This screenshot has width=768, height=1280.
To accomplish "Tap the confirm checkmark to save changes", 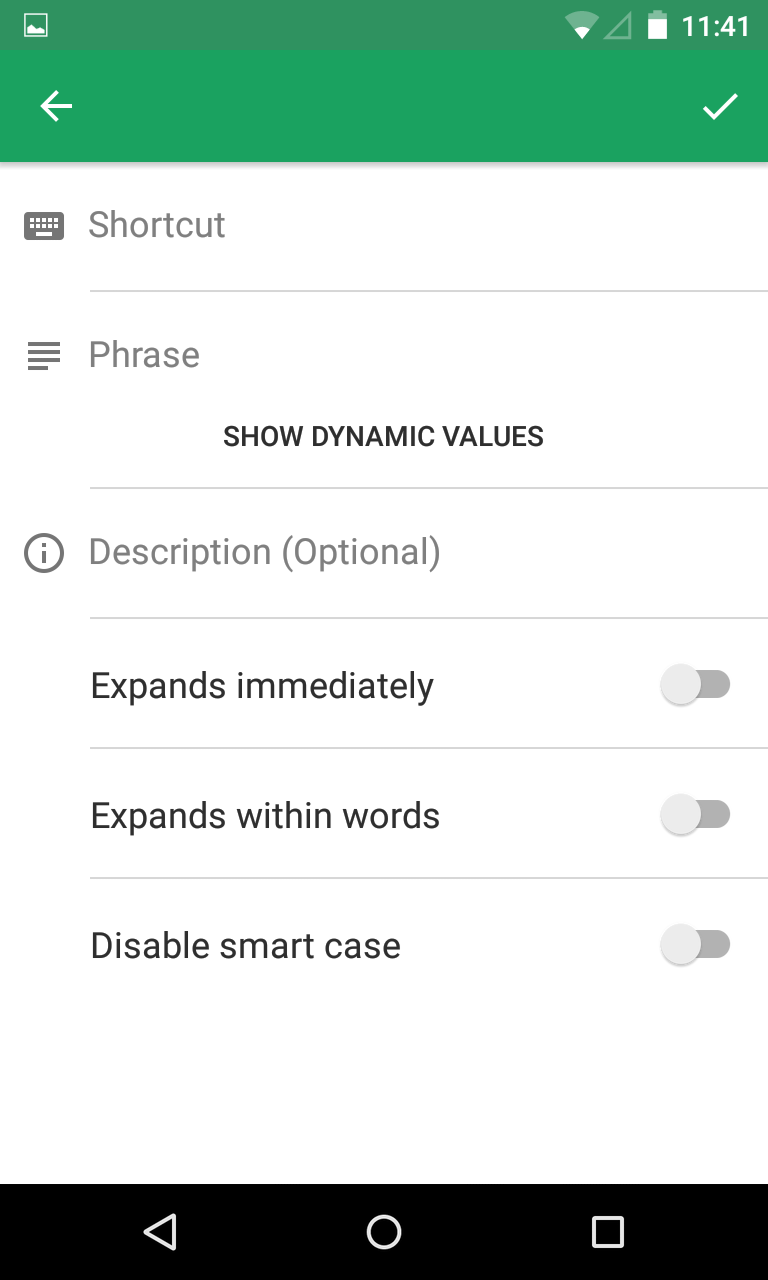I will point(720,105).
